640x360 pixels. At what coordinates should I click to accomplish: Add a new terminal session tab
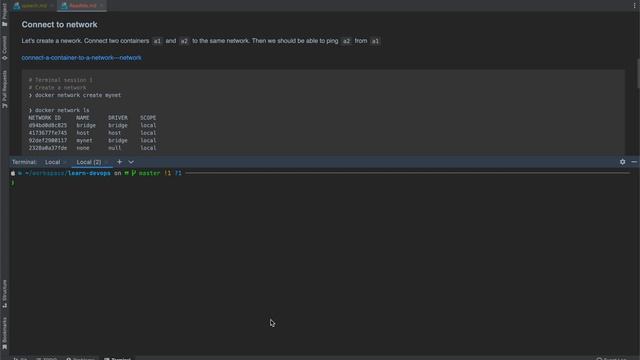click(119, 162)
